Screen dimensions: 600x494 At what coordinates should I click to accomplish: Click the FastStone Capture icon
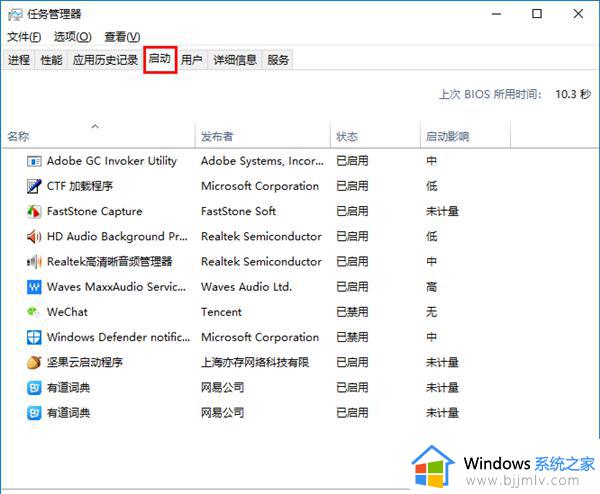34,212
